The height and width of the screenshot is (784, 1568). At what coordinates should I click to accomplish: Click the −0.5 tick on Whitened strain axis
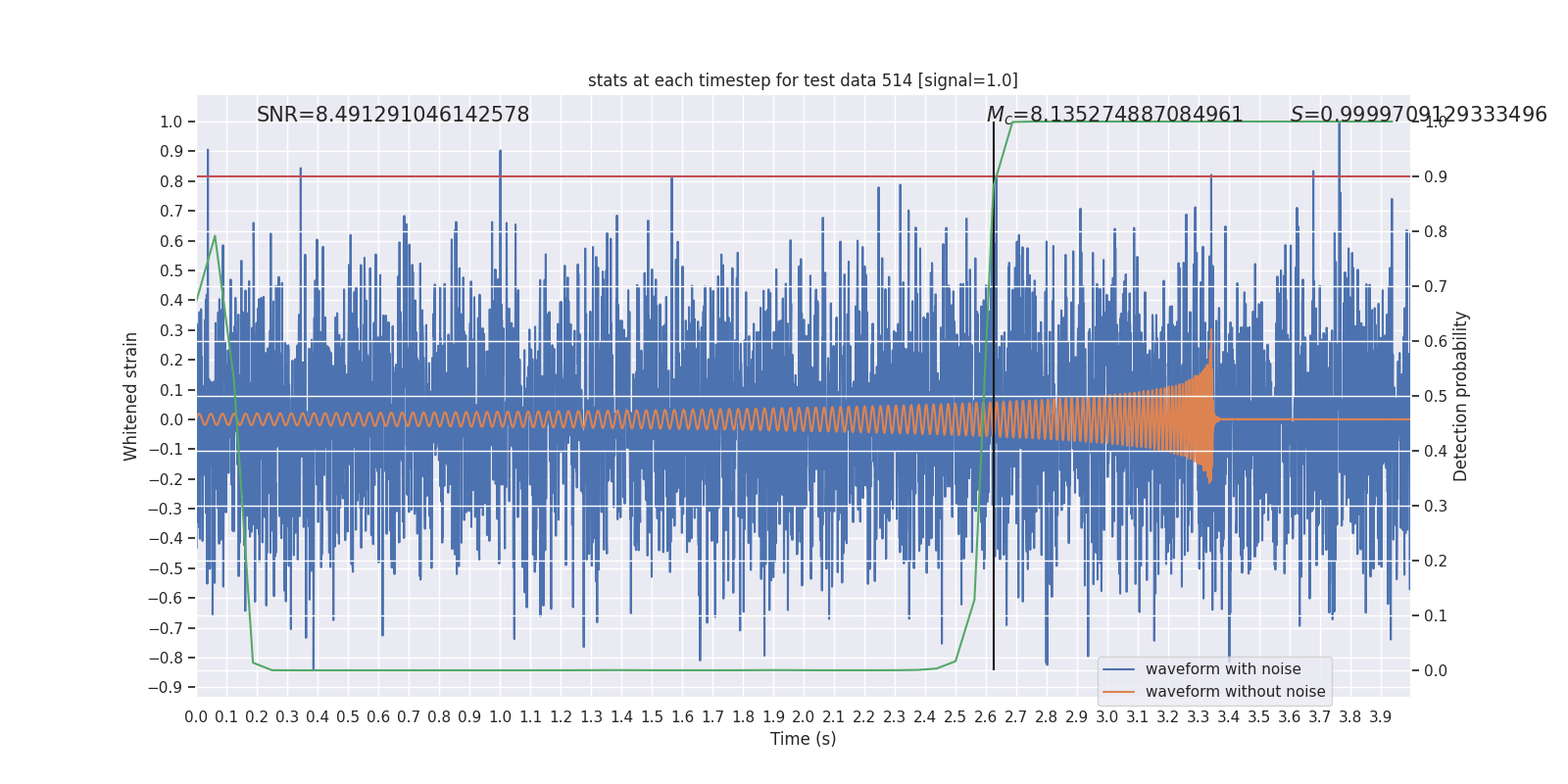(166, 568)
